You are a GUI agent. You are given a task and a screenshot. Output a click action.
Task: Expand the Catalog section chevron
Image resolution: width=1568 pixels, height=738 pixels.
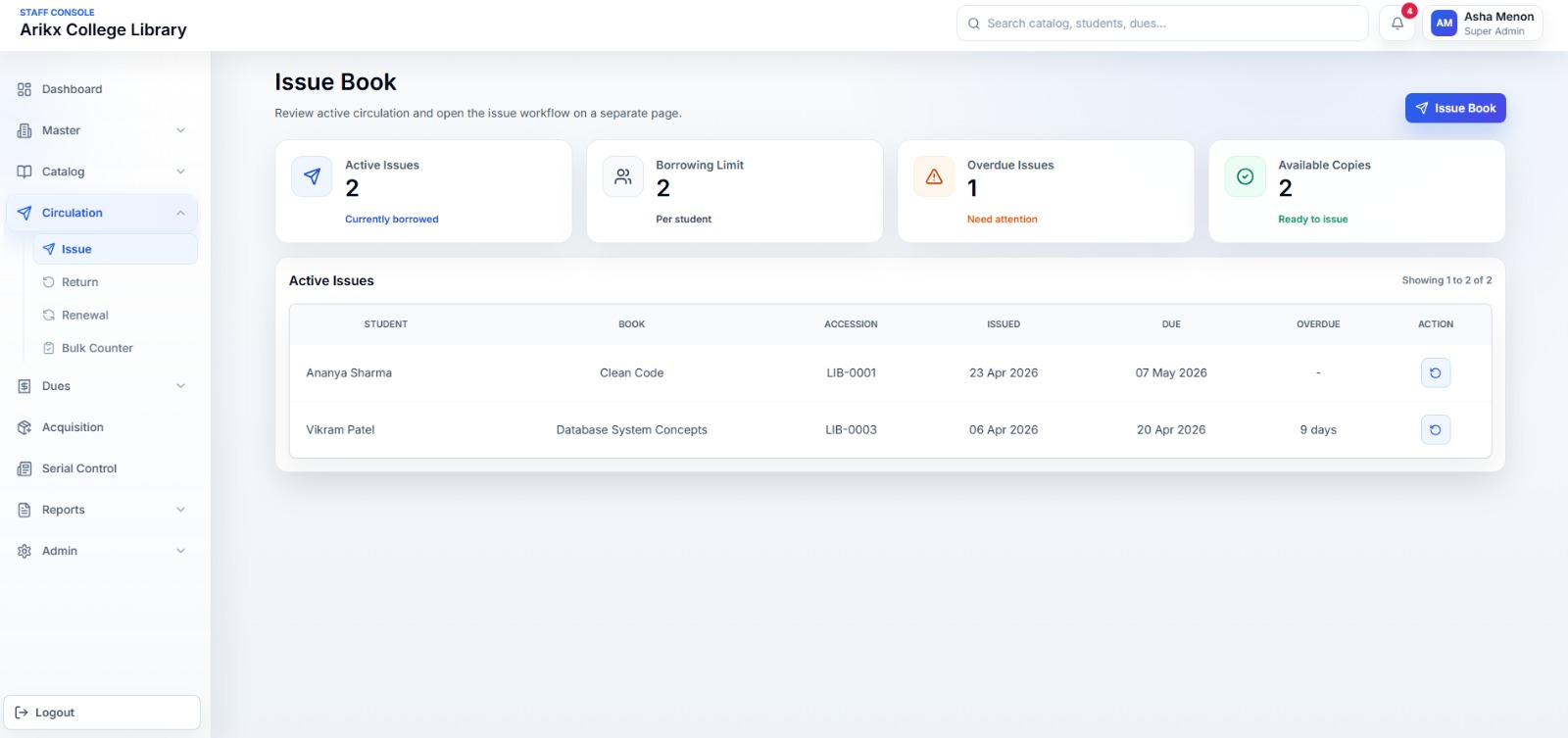180,172
